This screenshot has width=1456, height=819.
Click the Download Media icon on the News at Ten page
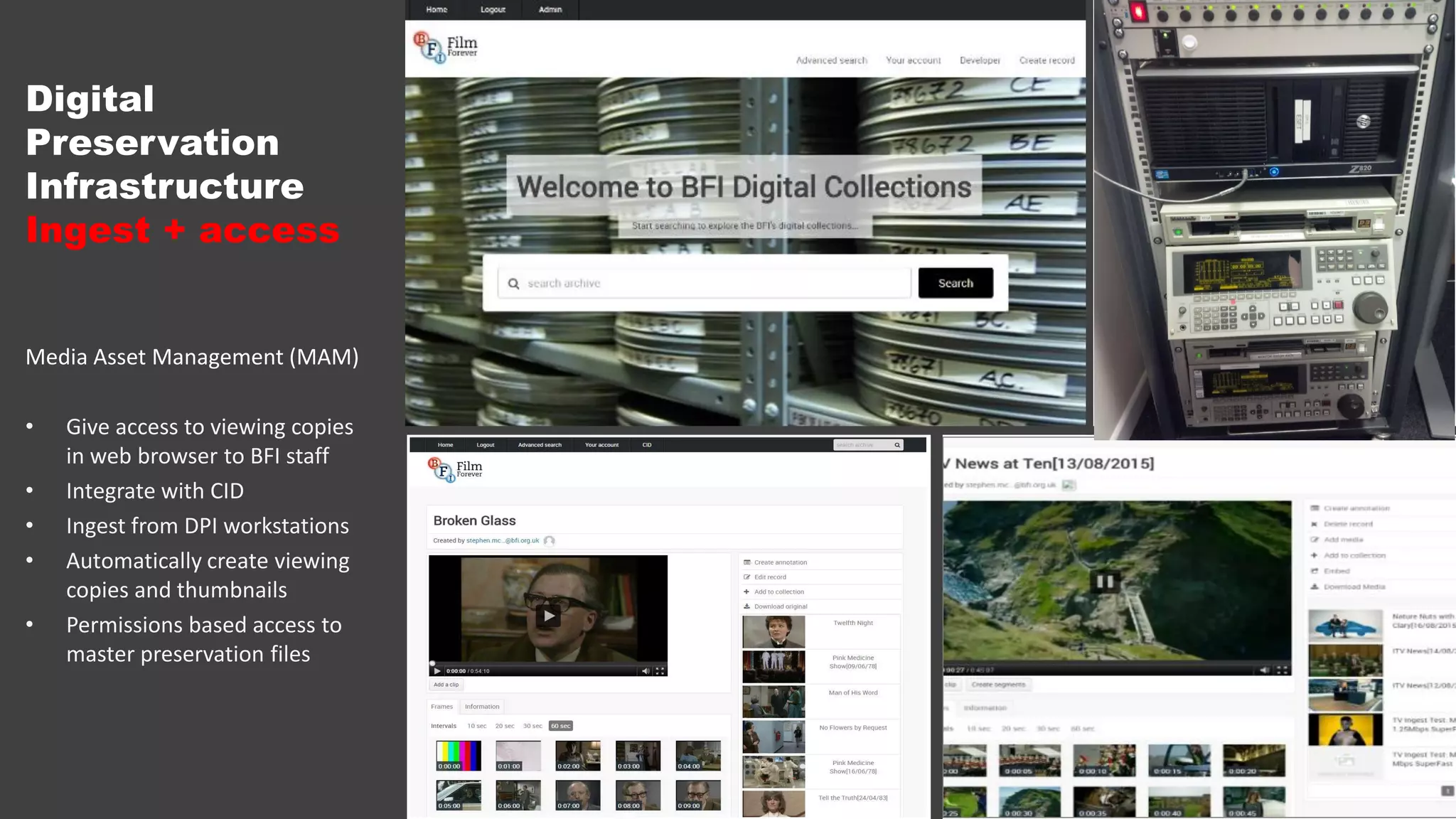pyautogui.click(x=1315, y=587)
